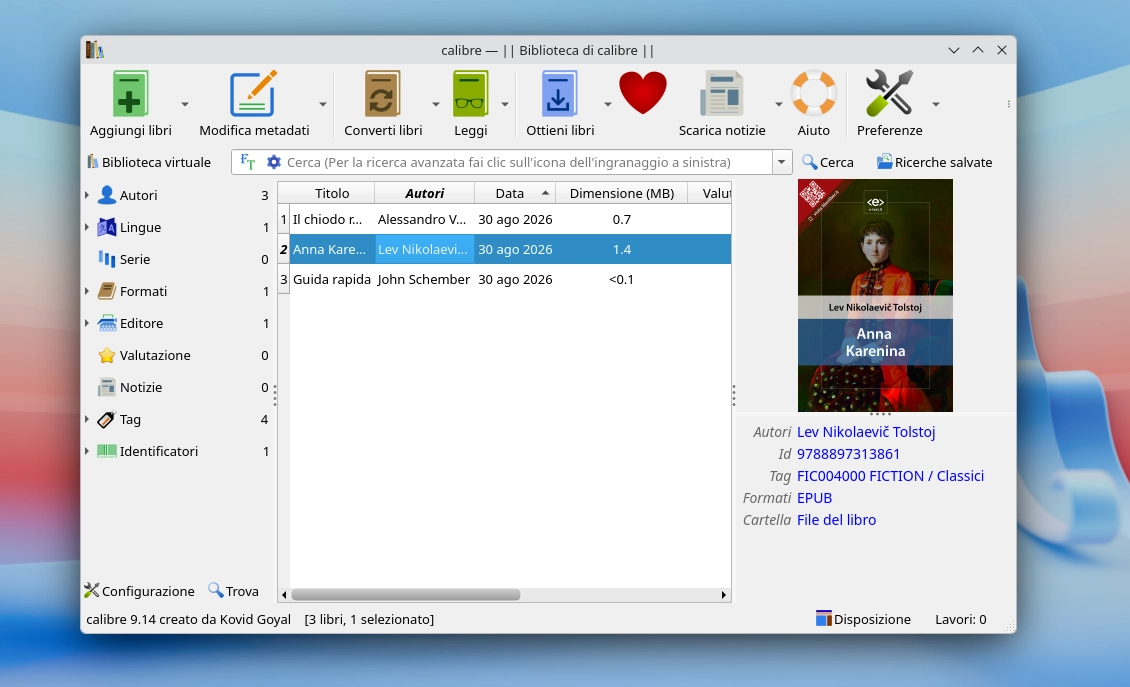Click the Aiuto lifebuoy icon
This screenshot has width=1130, height=687.
point(814,94)
